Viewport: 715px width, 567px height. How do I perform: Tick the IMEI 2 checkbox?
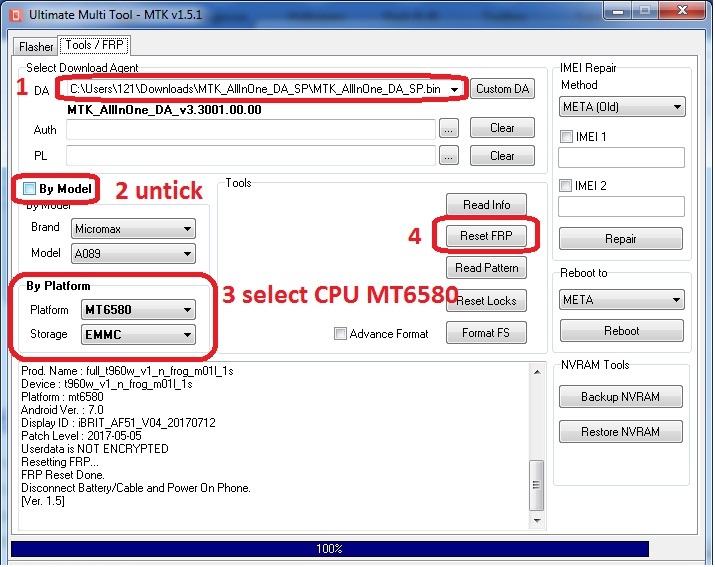pyautogui.click(x=565, y=186)
